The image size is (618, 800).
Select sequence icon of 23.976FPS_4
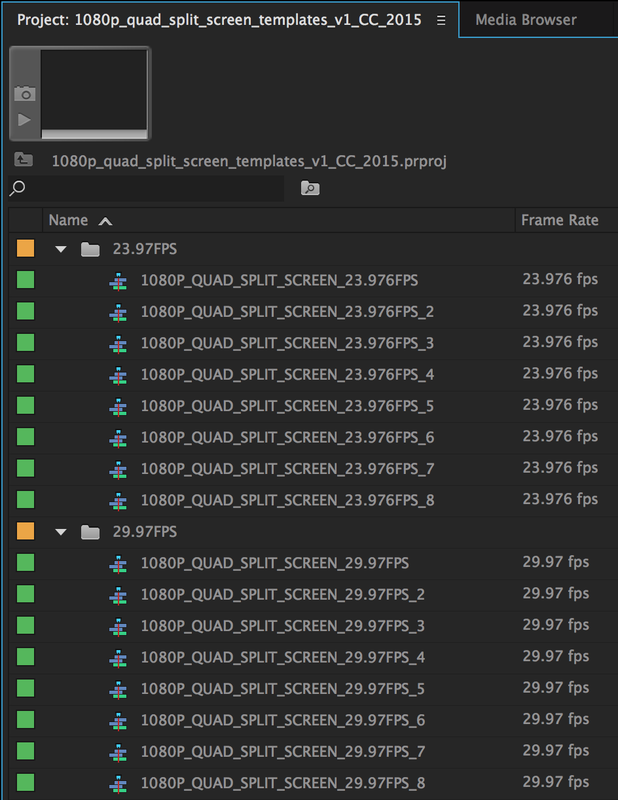pos(118,376)
